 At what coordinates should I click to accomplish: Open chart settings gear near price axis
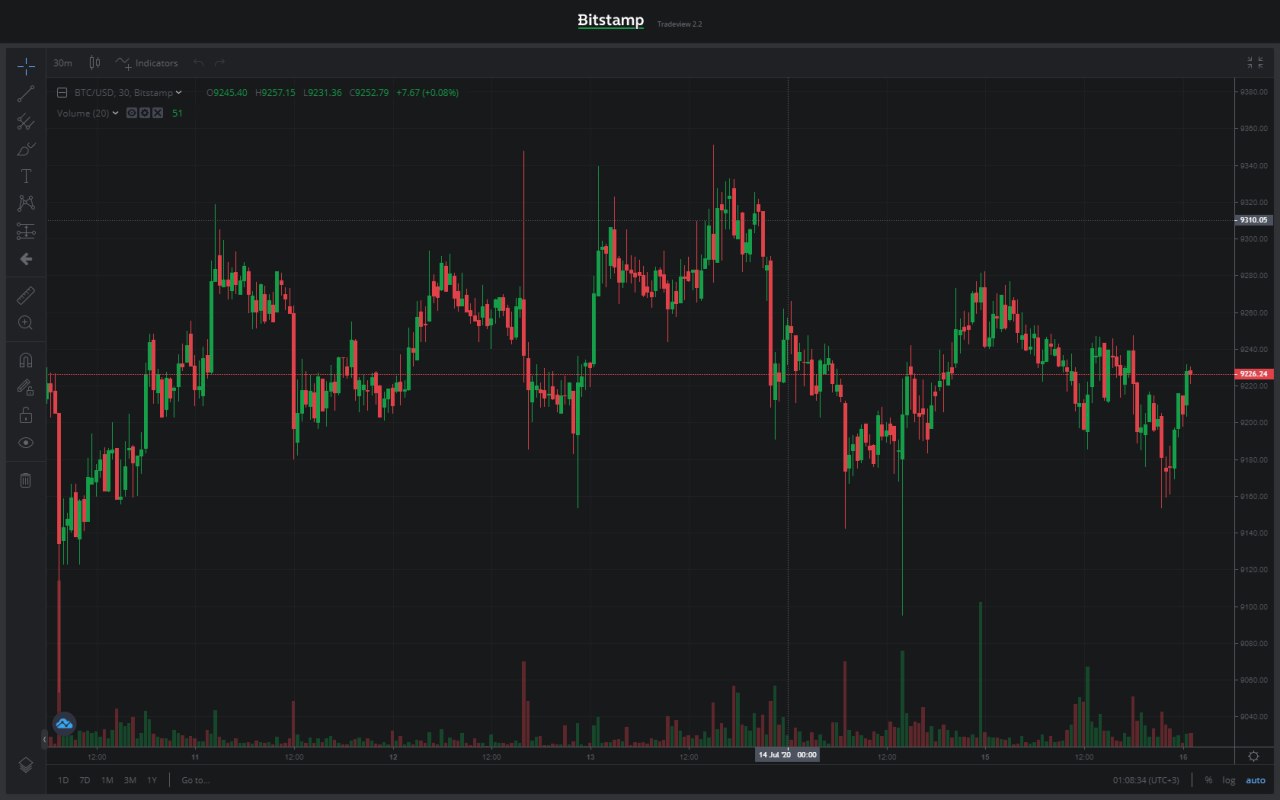(1253, 756)
